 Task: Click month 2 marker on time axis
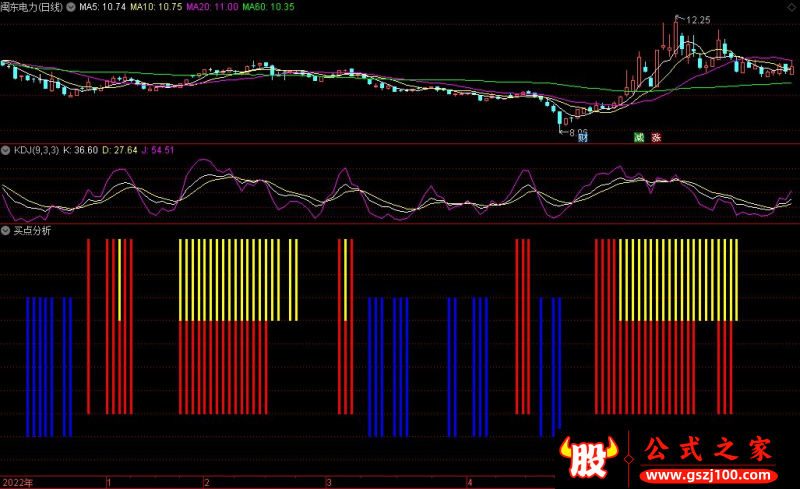206,482
